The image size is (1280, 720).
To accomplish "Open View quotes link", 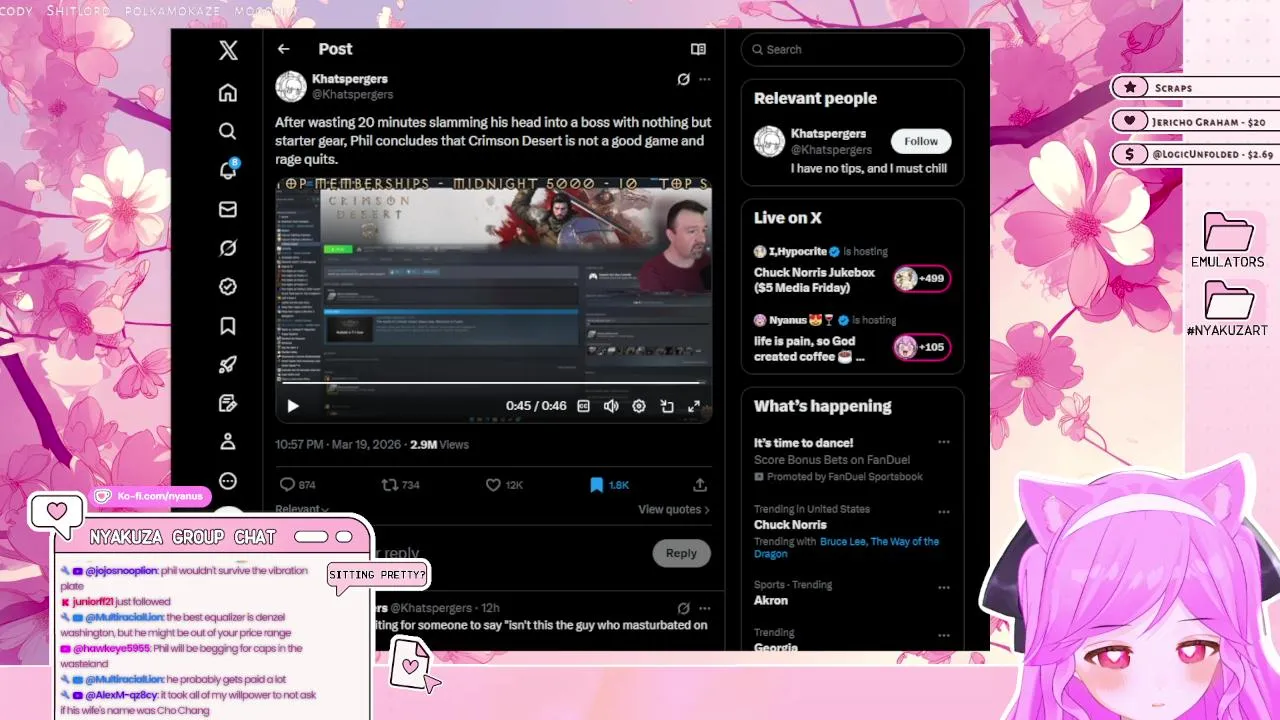I will pyautogui.click(x=674, y=509).
